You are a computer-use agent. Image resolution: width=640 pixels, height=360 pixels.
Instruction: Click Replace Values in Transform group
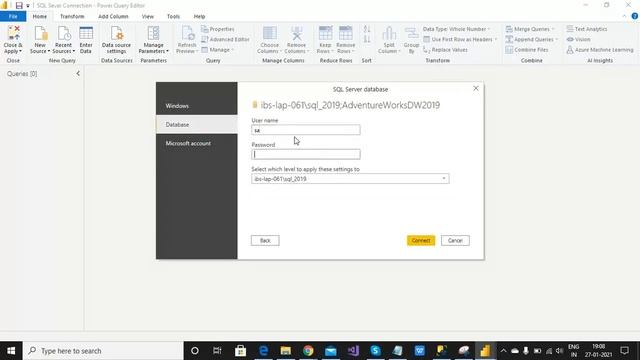(445, 50)
